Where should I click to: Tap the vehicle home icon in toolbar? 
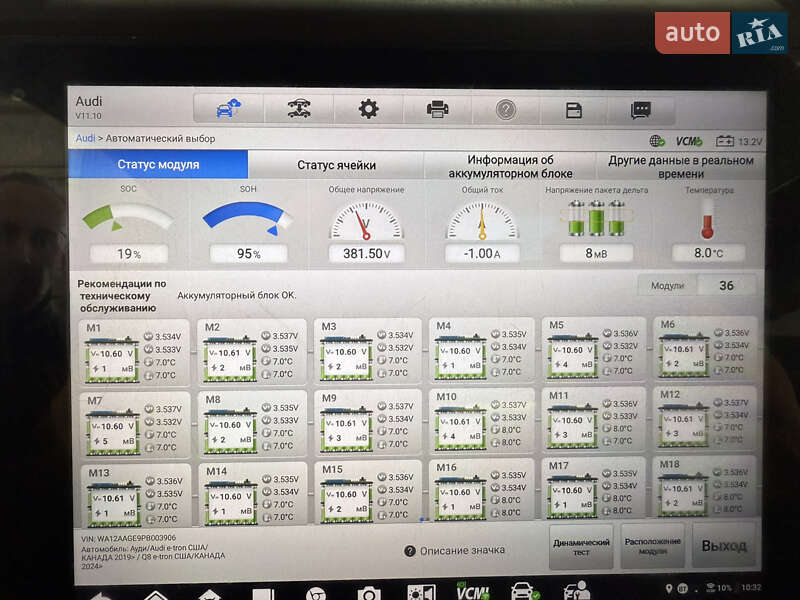point(228,109)
